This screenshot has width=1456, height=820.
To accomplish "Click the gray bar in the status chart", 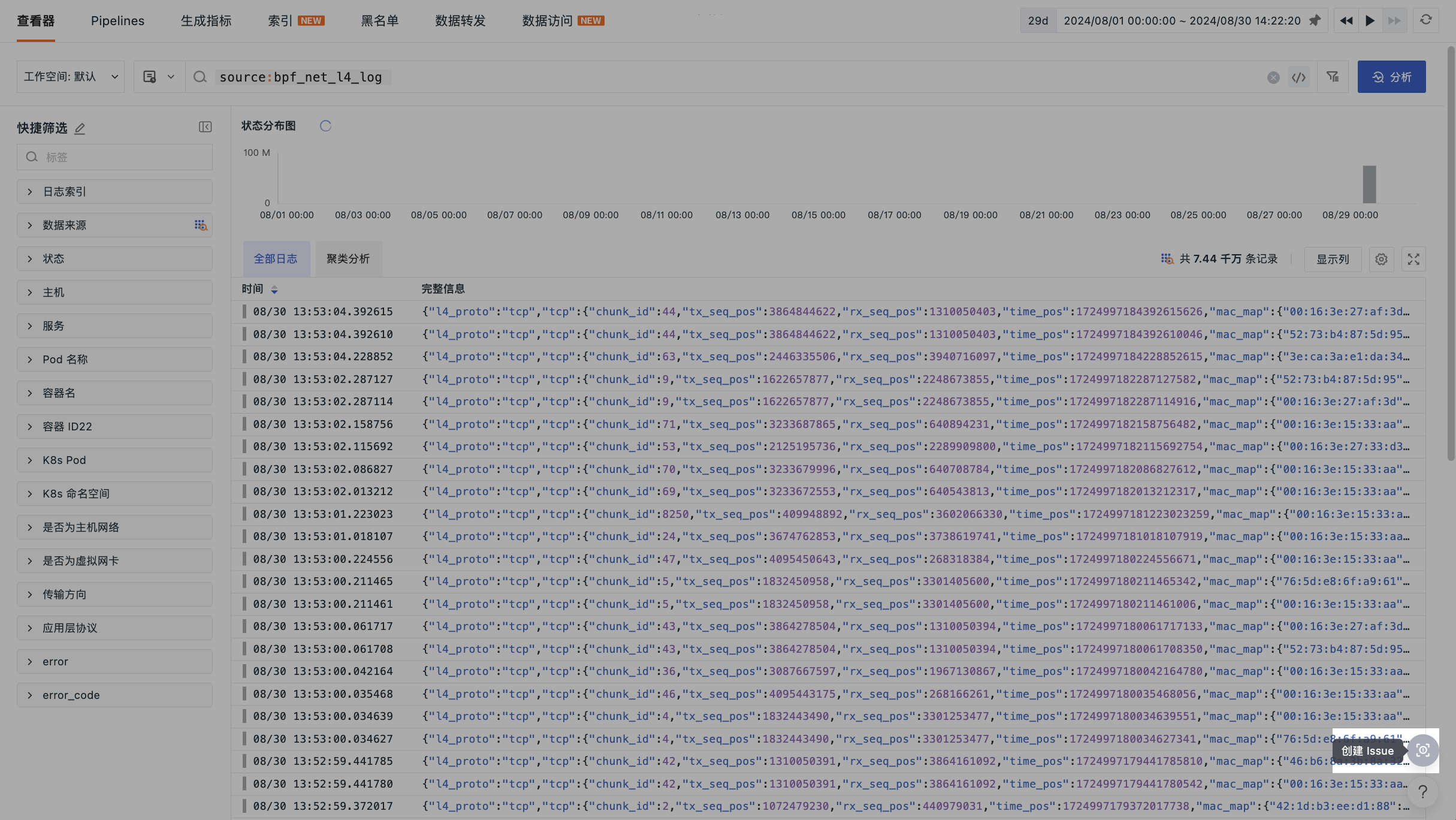I will click(1369, 184).
